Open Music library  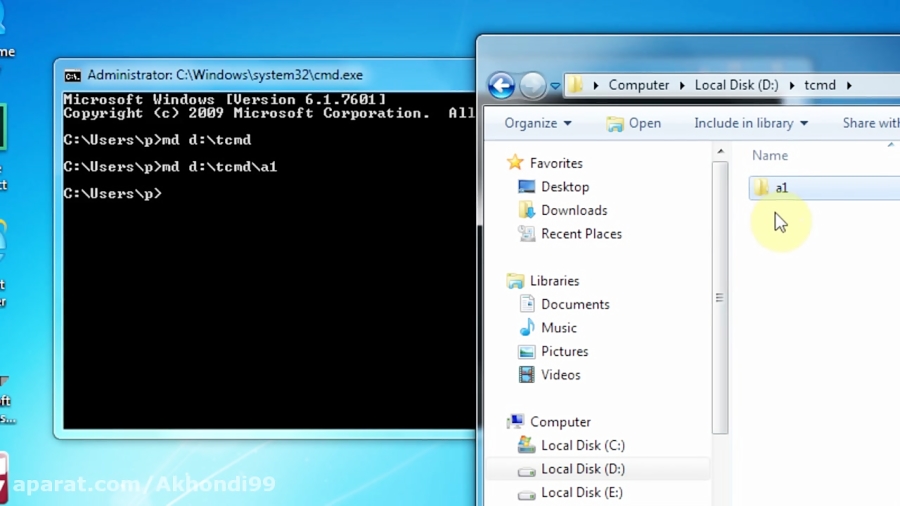tap(558, 328)
